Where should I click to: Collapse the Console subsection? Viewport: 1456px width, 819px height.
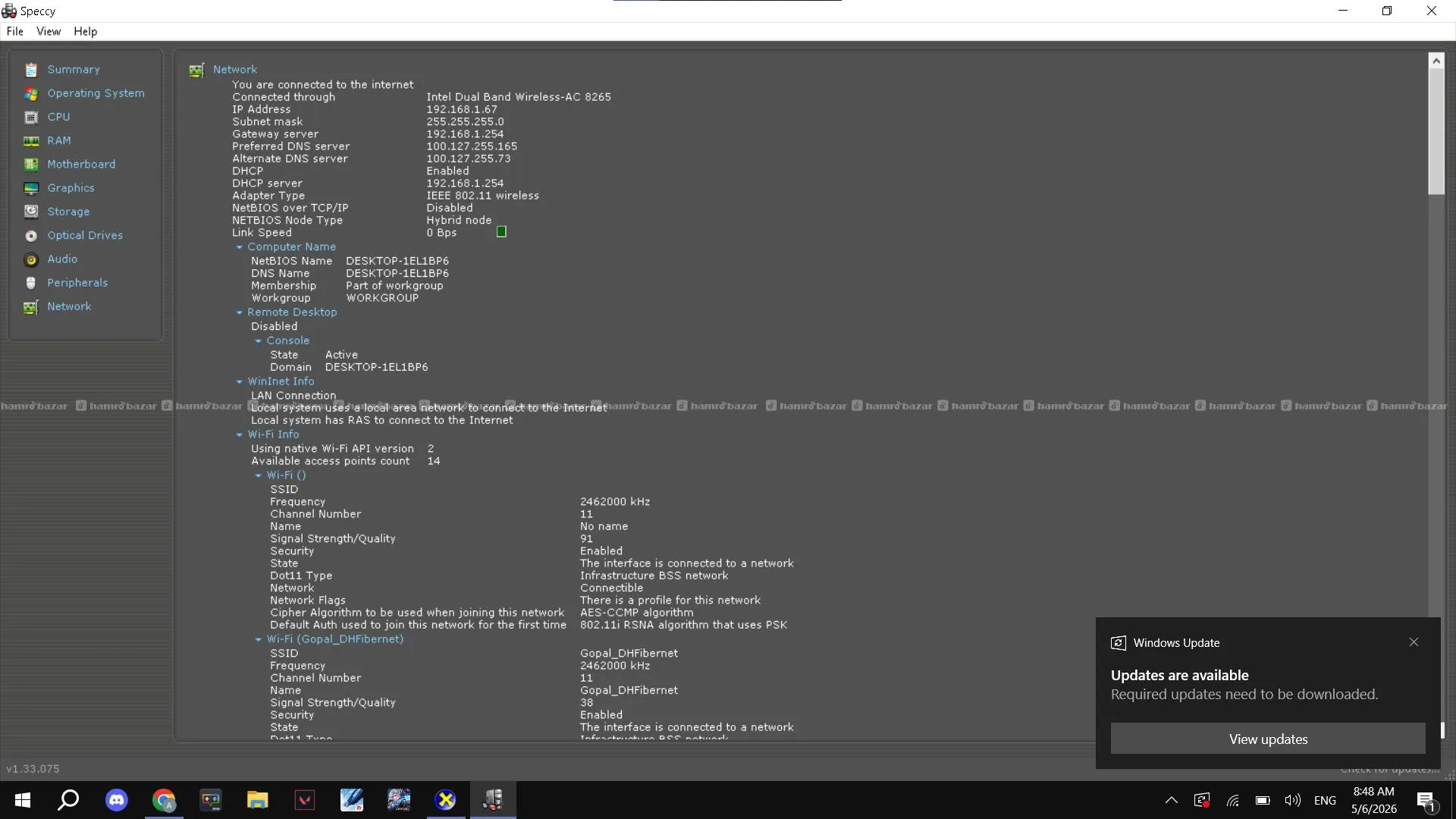coord(259,341)
